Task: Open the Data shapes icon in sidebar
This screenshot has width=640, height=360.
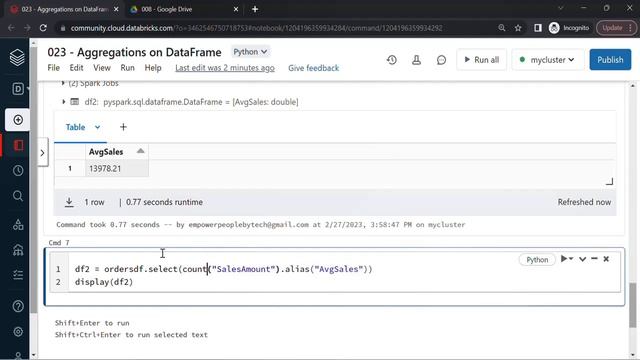Action: 18,224
